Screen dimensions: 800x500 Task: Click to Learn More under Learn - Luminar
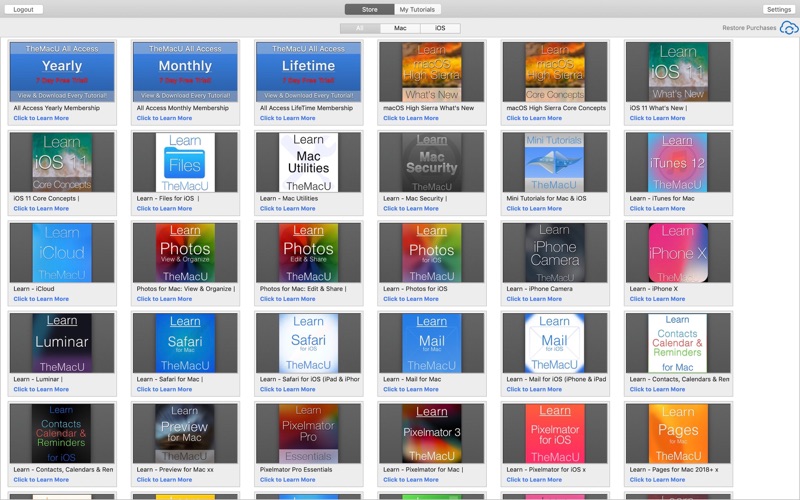point(41,389)
